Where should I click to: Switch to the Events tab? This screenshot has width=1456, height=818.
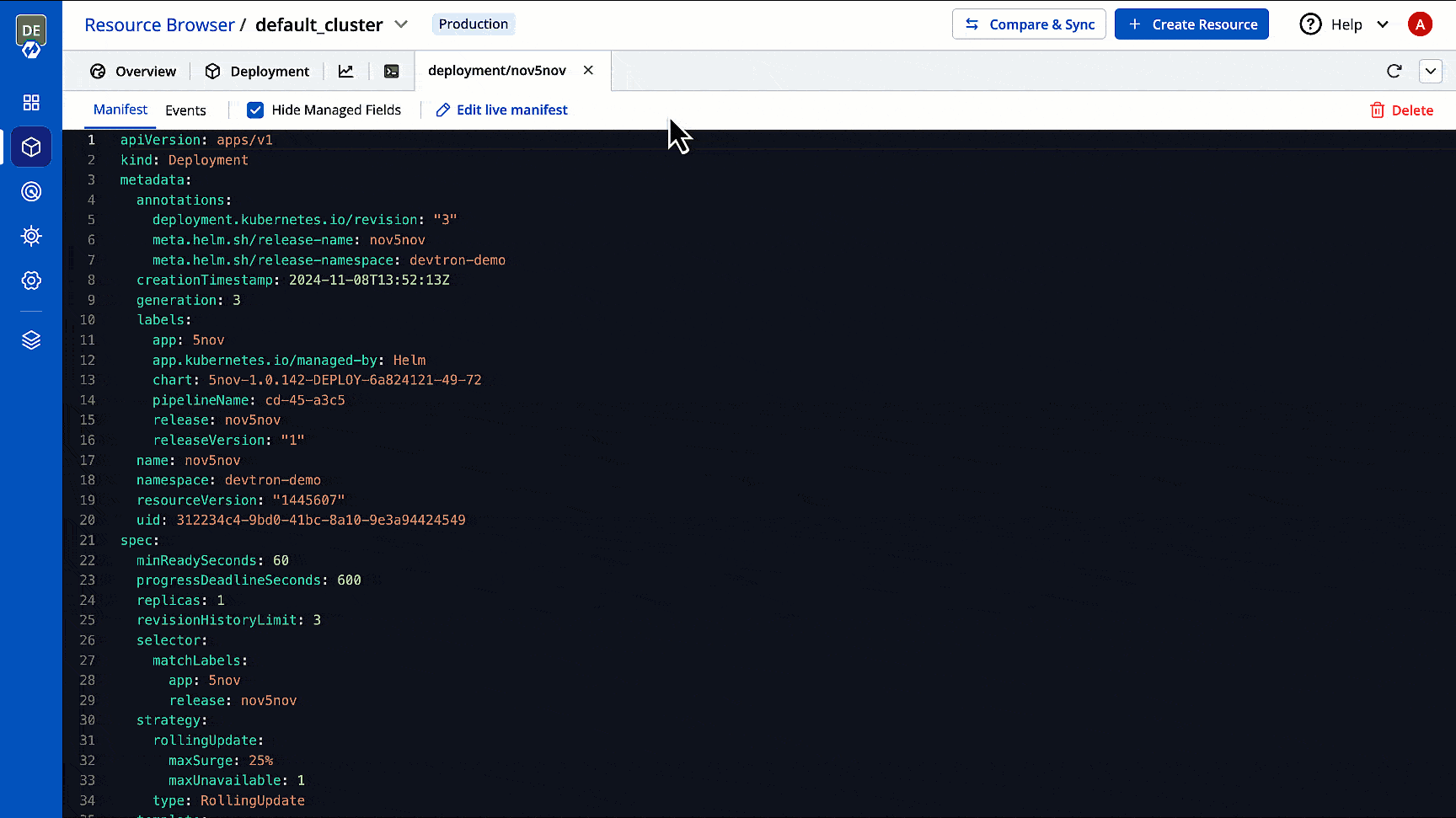pyautogui.click(x=186, y=110)
